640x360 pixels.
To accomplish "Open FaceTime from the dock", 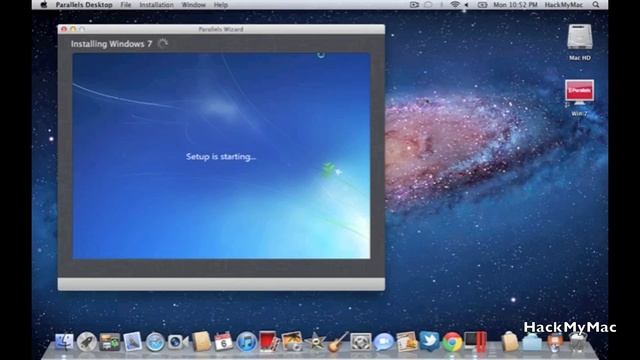I will pyautogui.click(x=178, y=342).
